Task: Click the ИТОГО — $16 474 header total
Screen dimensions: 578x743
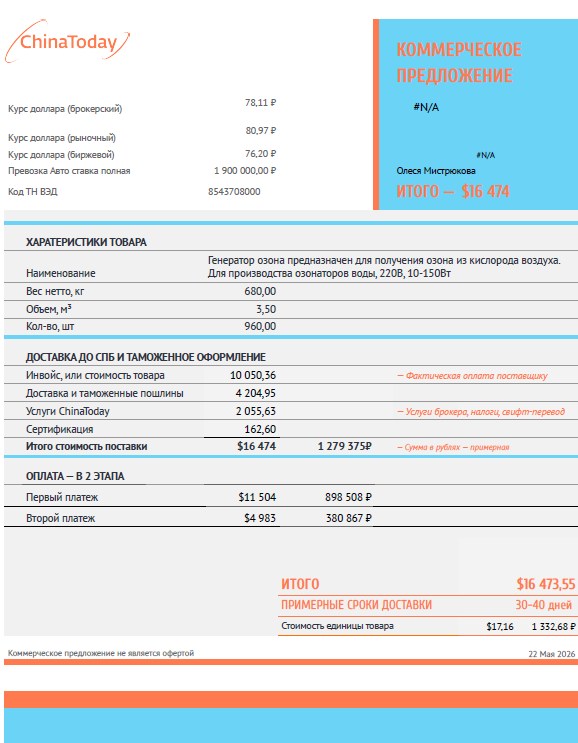Action: point(453,191)
